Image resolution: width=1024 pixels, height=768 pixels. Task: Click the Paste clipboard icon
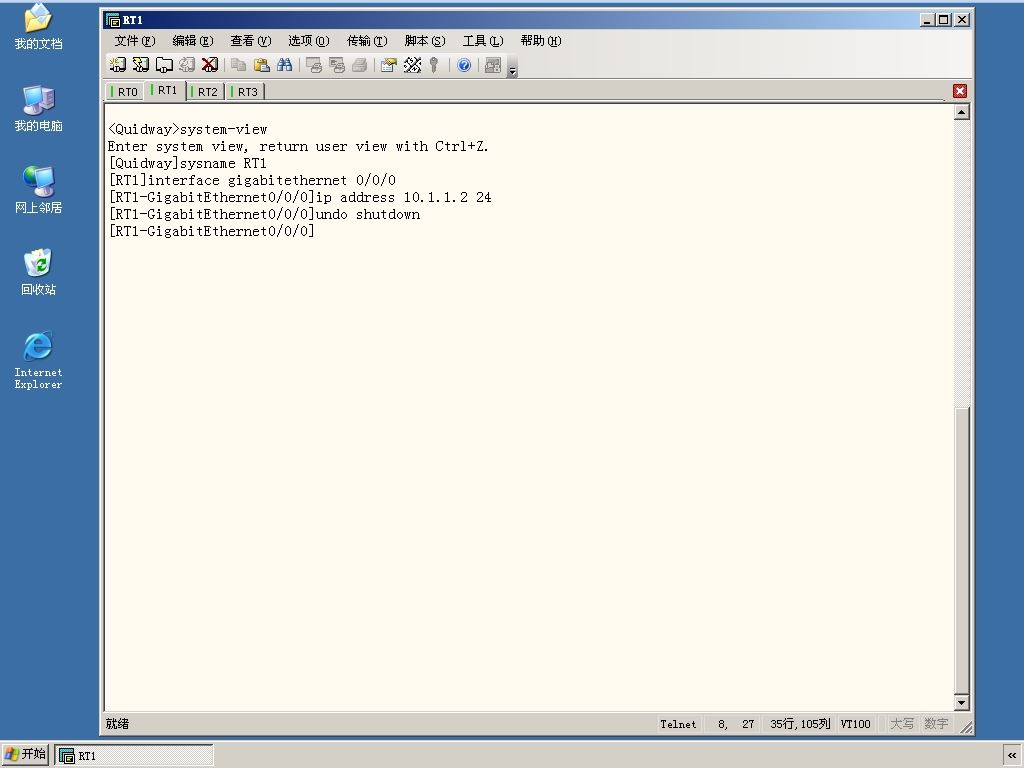pos(261,65)
